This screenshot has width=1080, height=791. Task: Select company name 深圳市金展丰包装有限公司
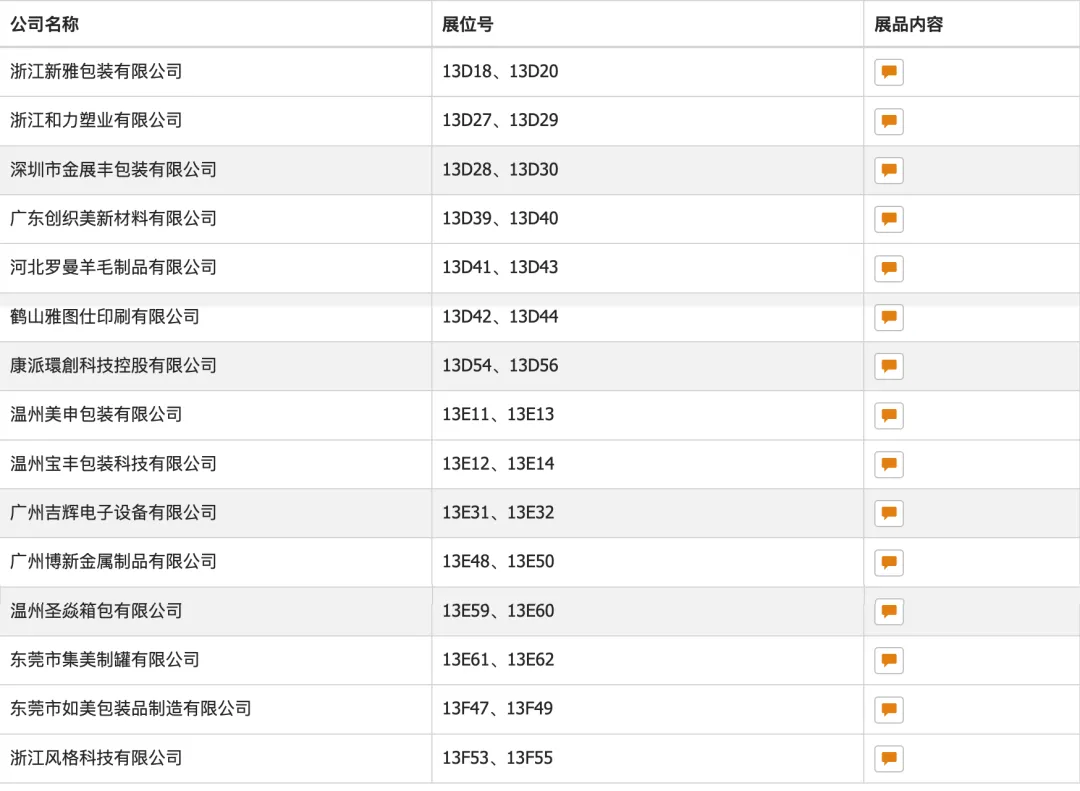click(114, 170)
